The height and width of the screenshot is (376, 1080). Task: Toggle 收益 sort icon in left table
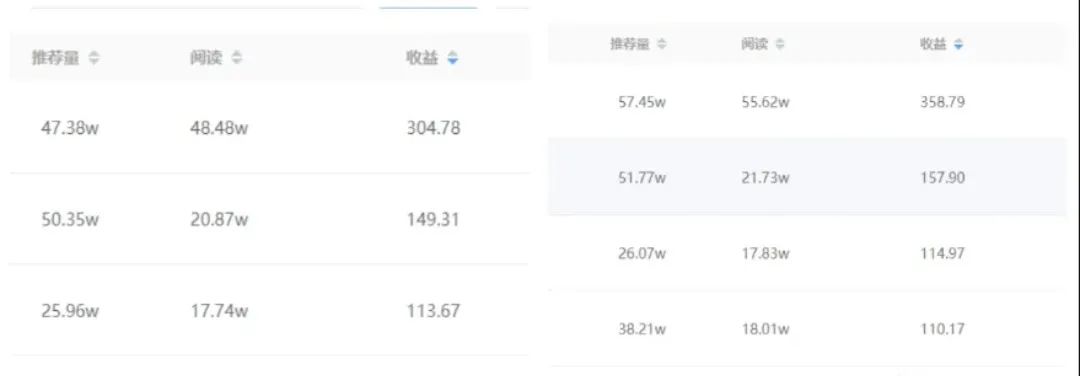click(452, 59)
